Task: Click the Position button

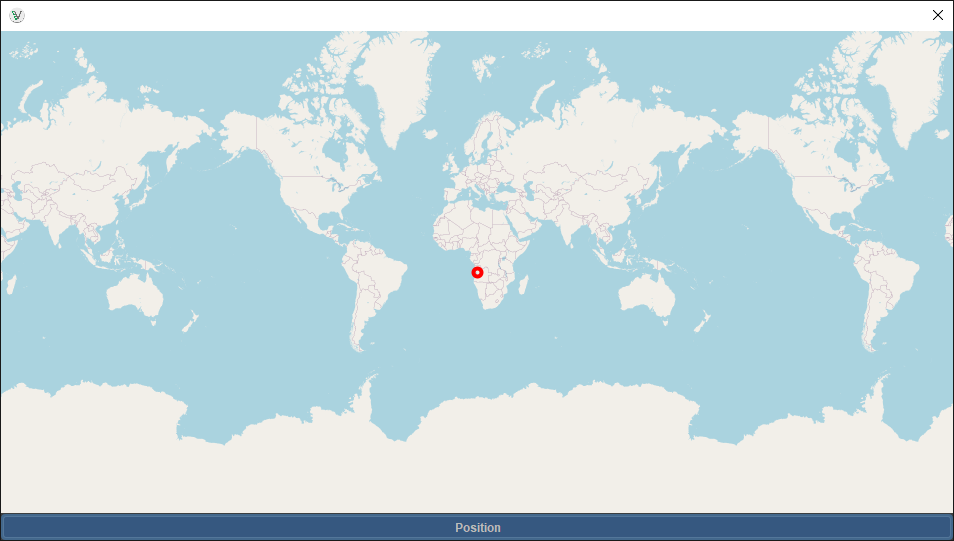Action: [477, 528]
